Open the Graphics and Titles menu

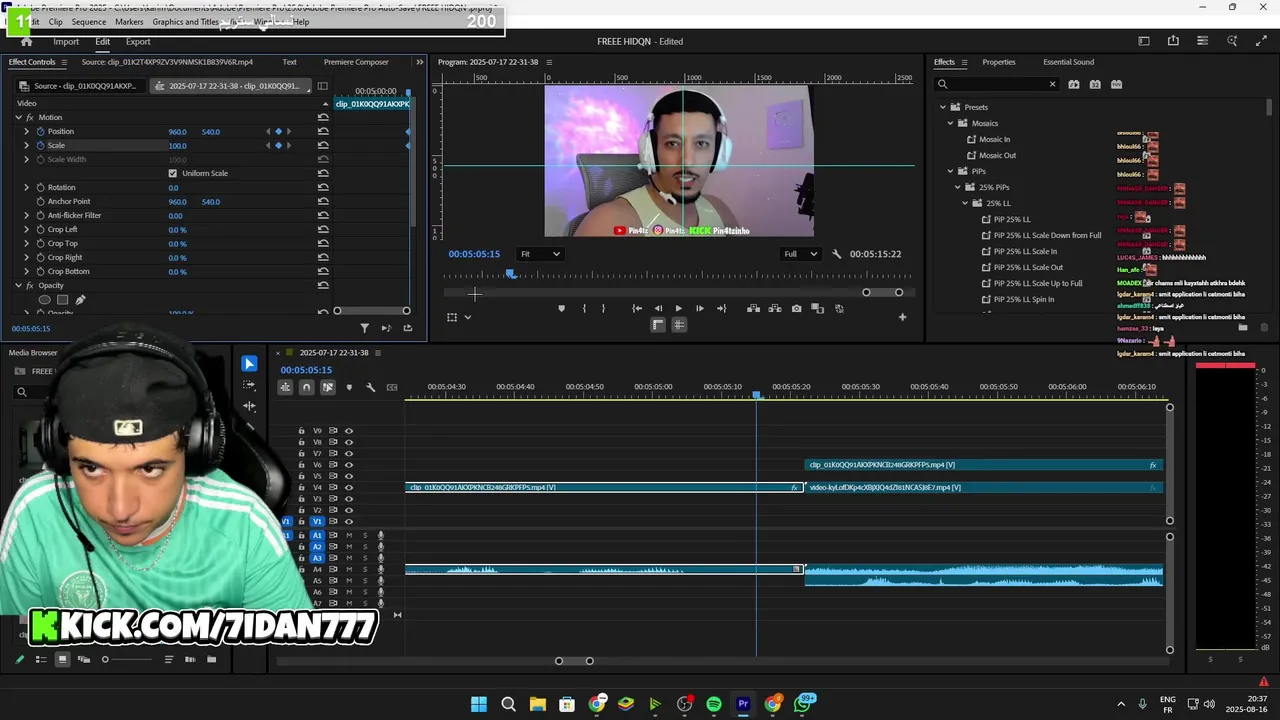tap(185, 21)
